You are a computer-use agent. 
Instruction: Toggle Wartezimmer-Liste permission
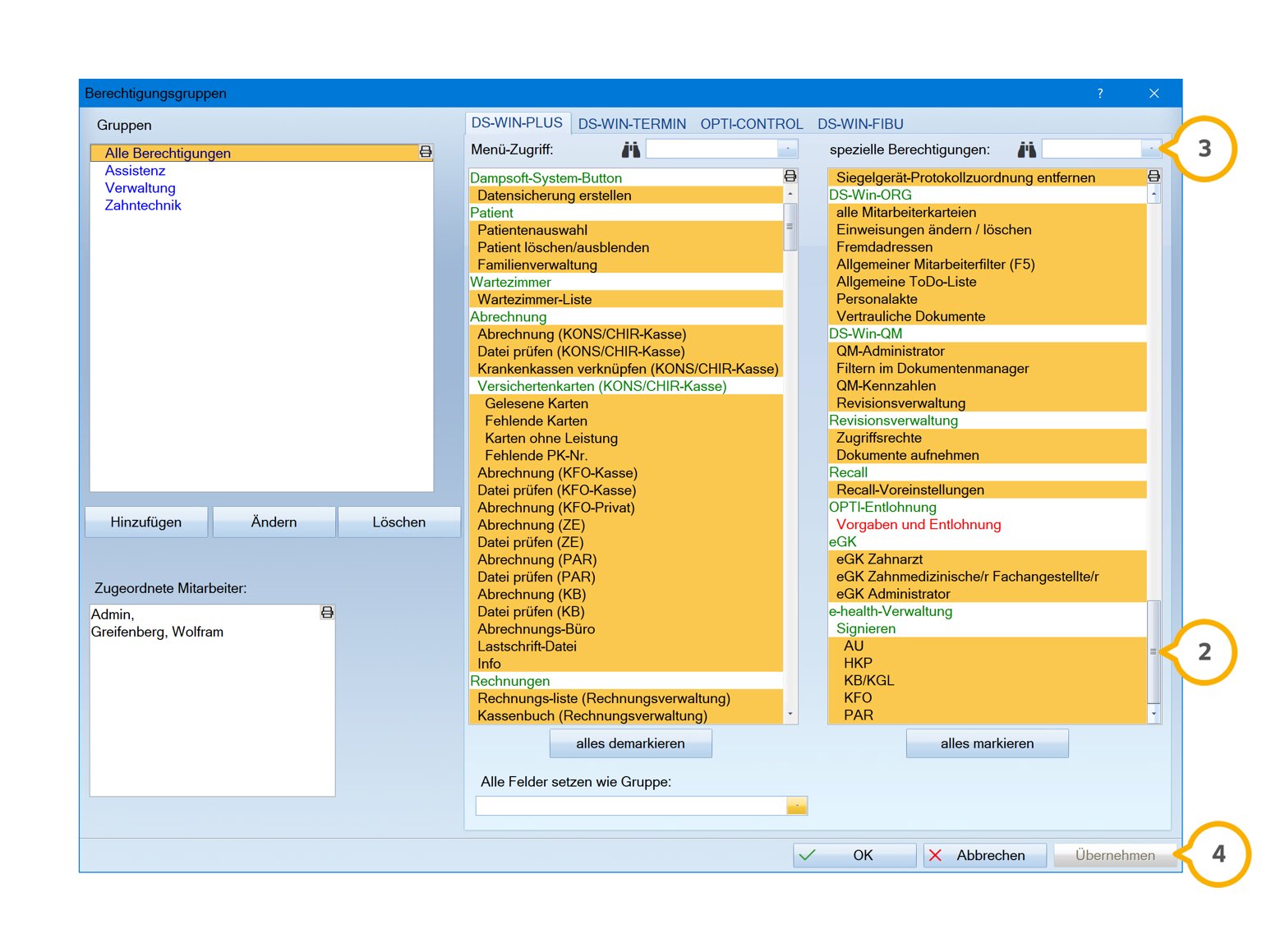(x=626, y=300)
